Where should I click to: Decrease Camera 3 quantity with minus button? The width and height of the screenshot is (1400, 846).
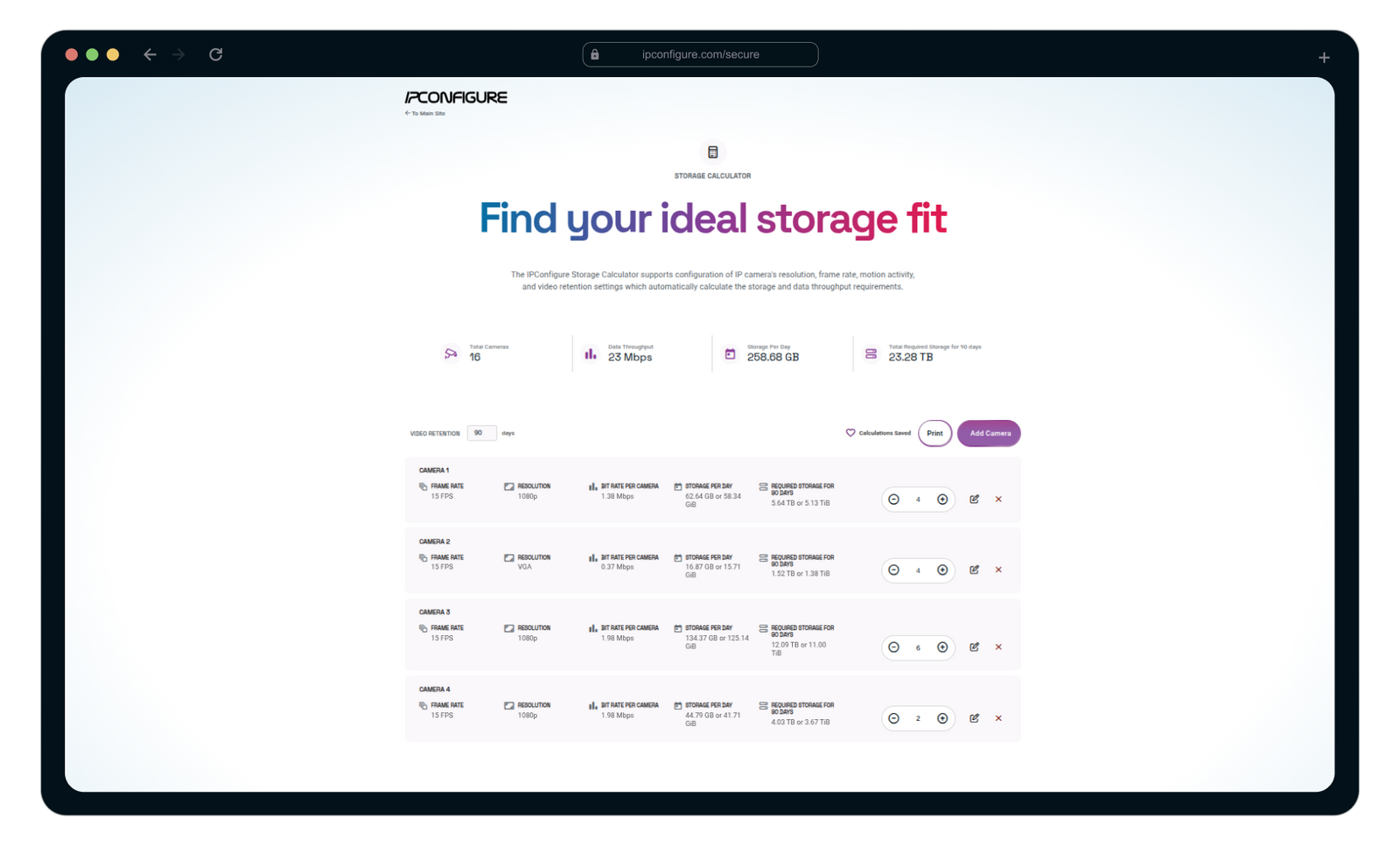pos(893,648)
